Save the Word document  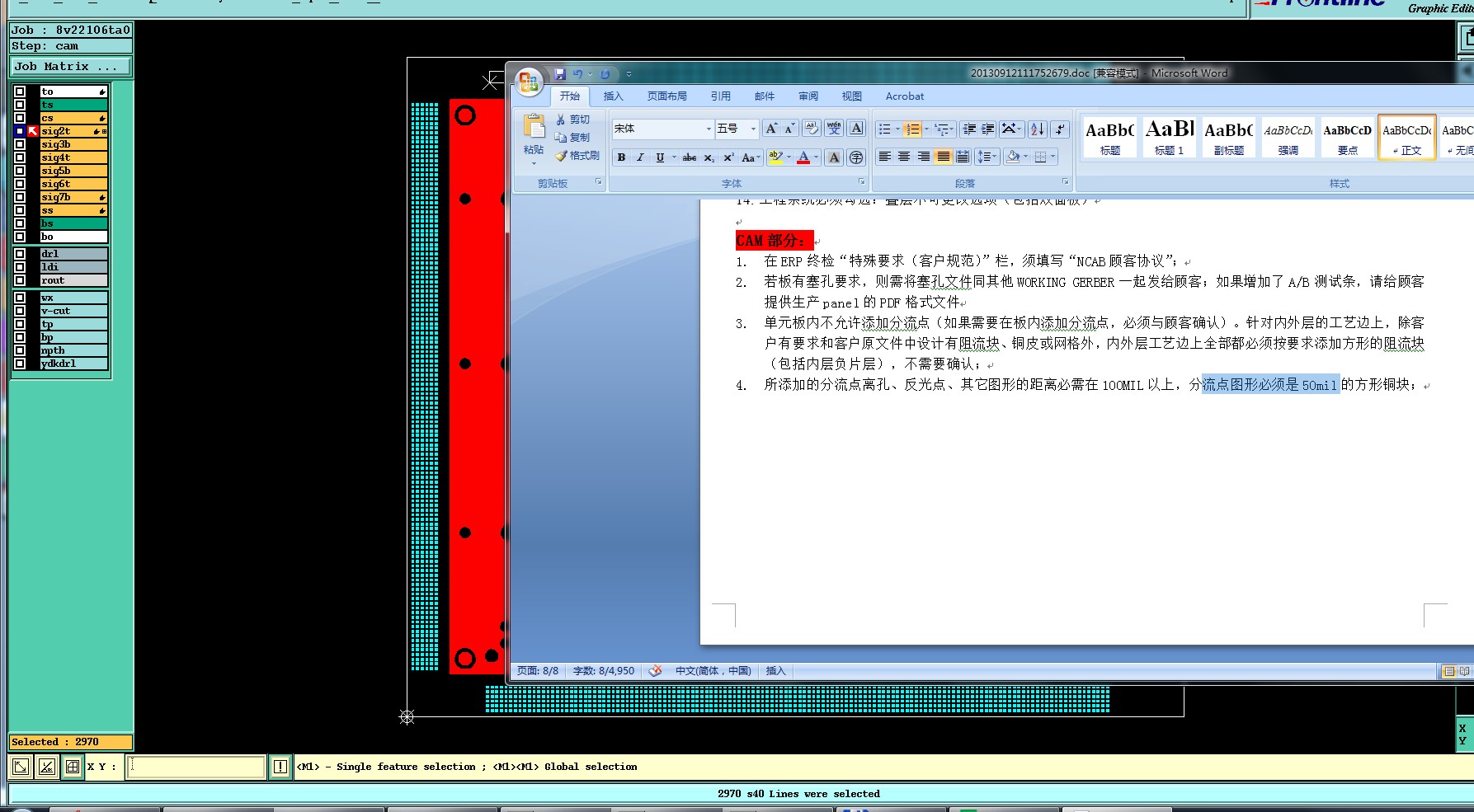coord(560,73)
